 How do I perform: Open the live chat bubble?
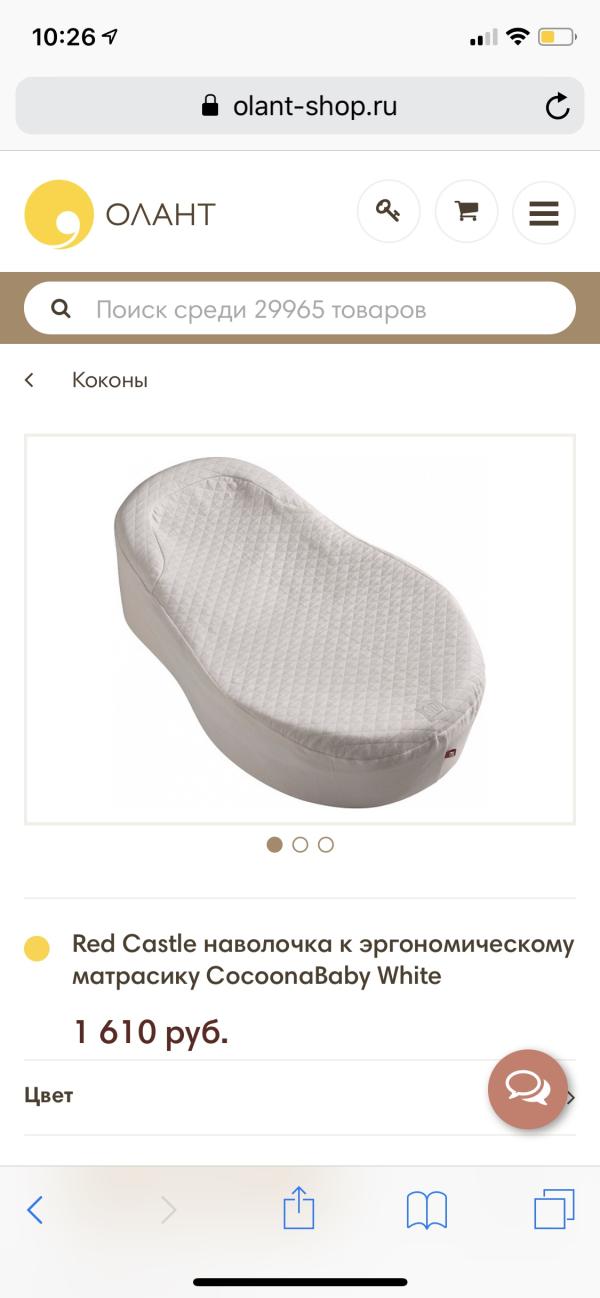coord(528,1090)
